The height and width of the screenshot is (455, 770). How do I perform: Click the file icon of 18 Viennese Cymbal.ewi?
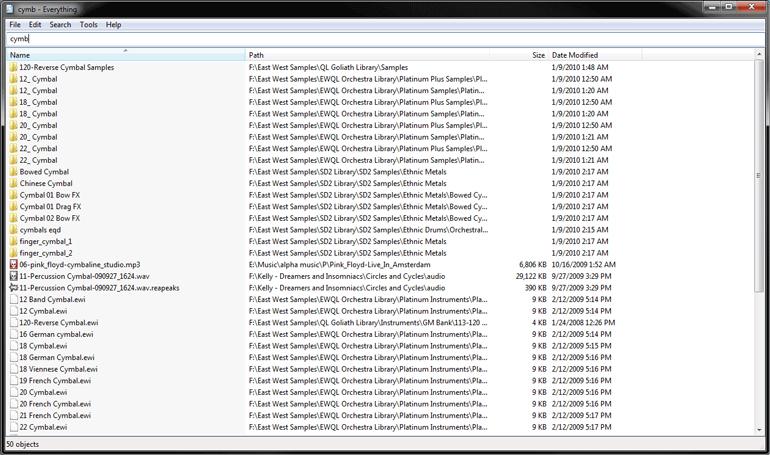pos(14,369)
